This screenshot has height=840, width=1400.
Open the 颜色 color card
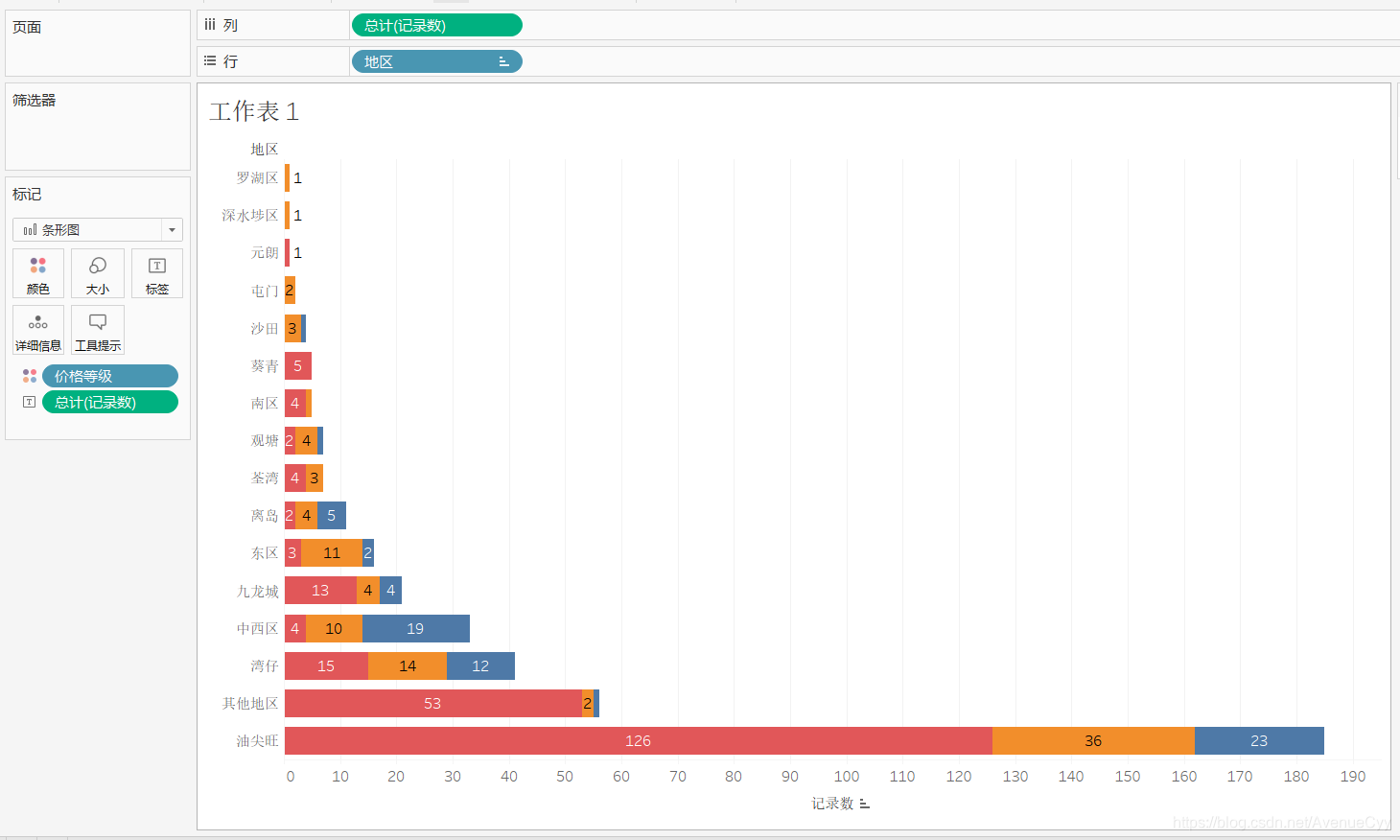point(38,273)
